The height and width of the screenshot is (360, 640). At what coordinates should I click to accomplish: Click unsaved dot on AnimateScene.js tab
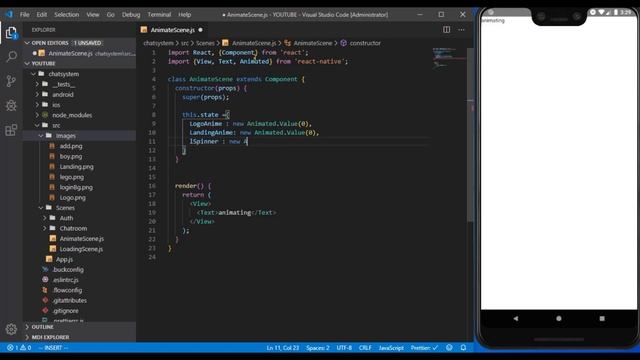coord(200,30)
